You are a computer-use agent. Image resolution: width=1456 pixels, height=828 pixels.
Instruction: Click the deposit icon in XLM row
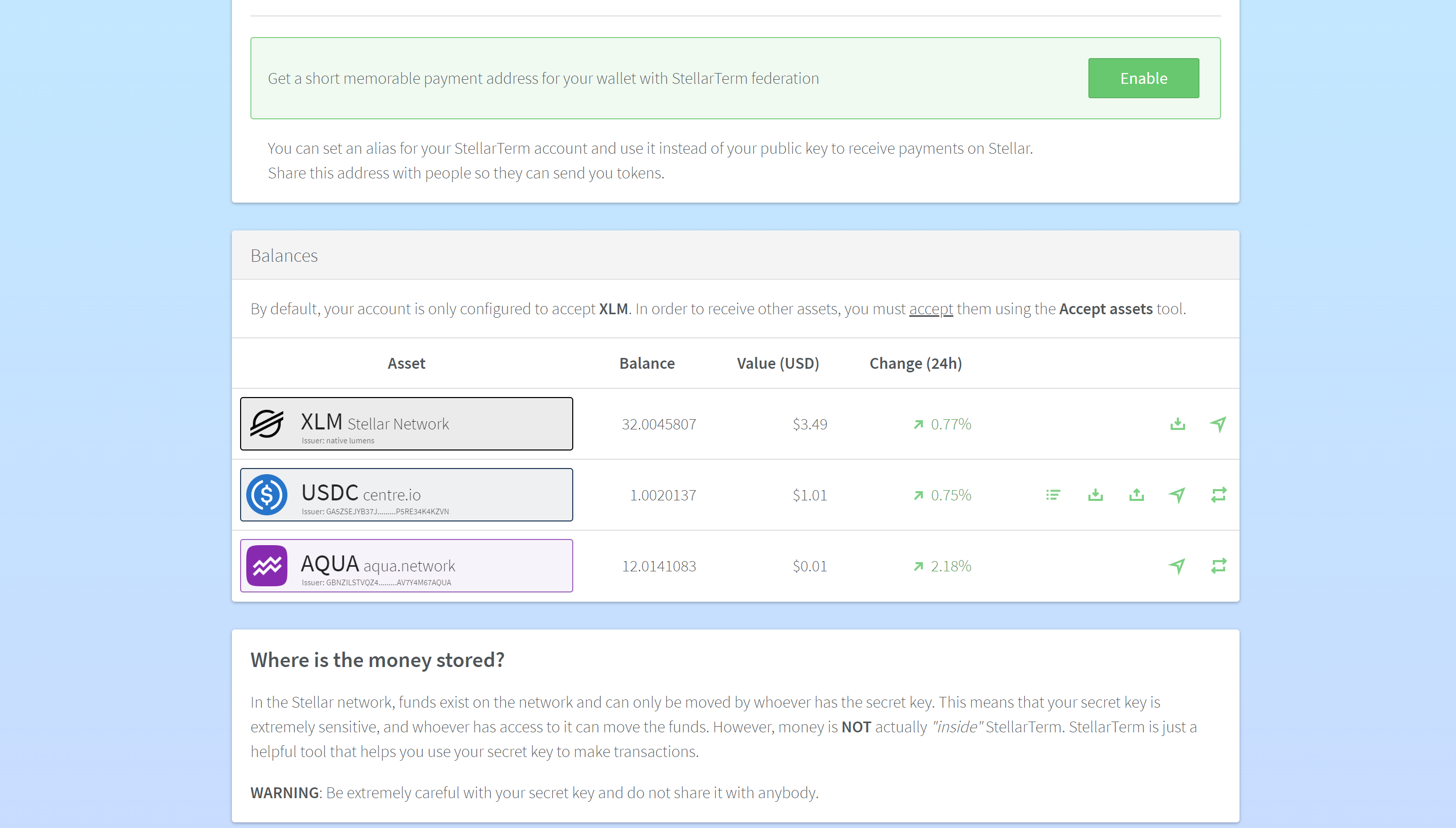pos(1177,424)
